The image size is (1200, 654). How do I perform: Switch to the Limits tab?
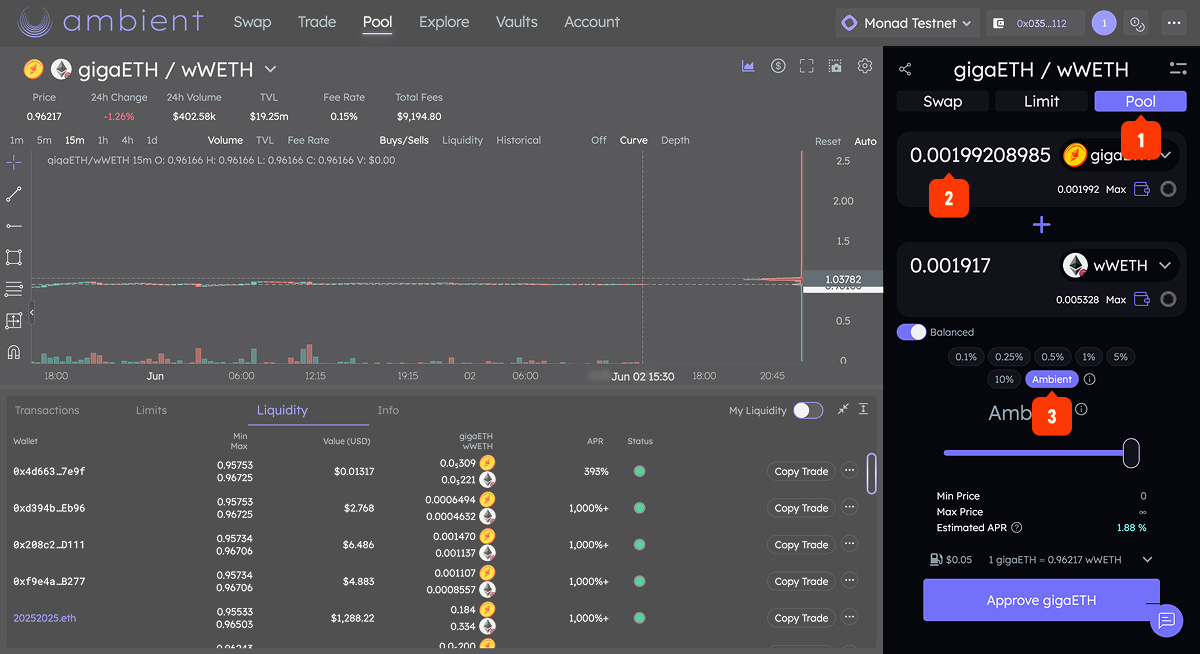pos(151,410)
